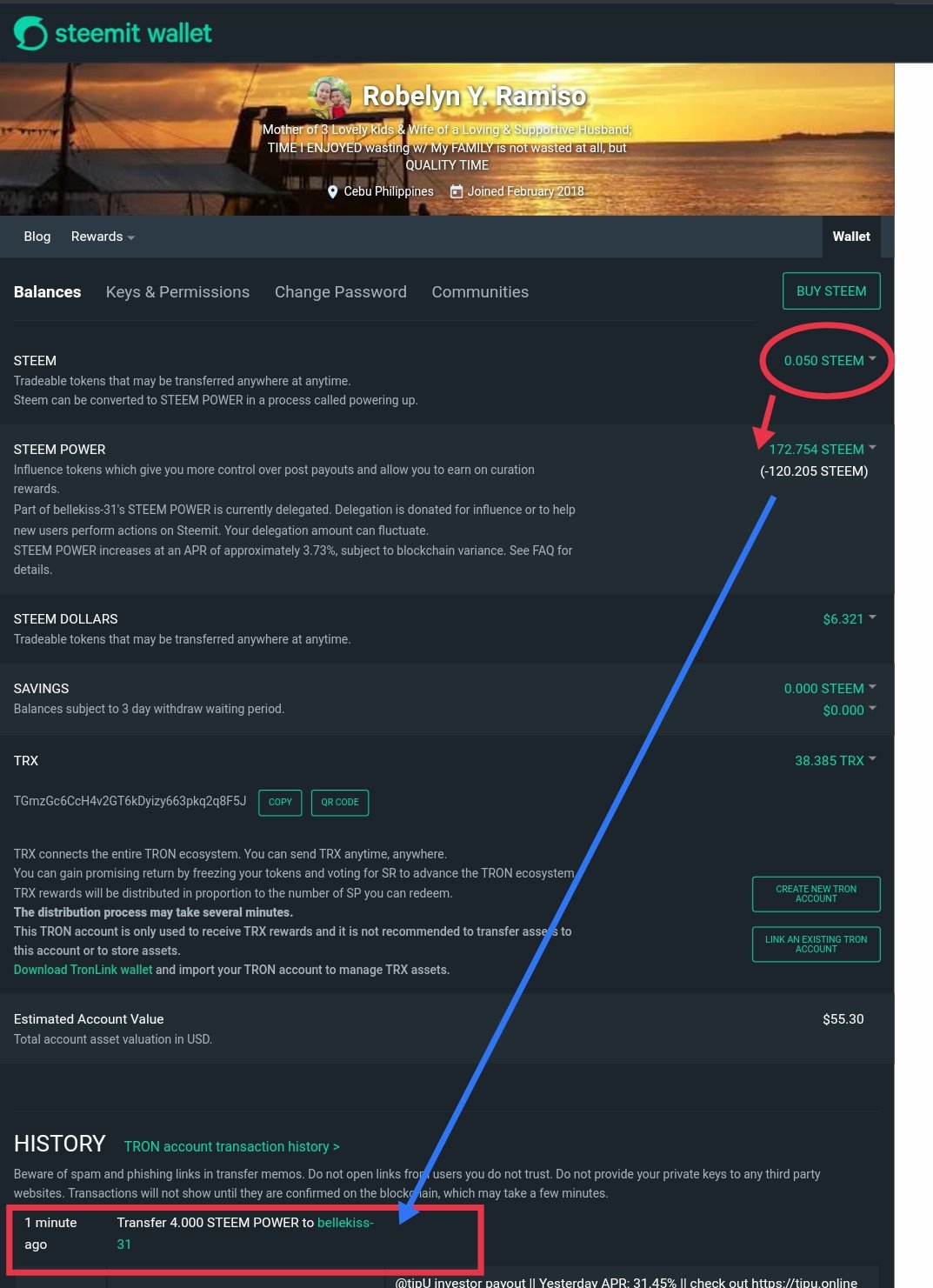The image size is (933, 1288).
Task: Click the (-120.205 STEEM) delegated amount
Action: coord(814,471)
